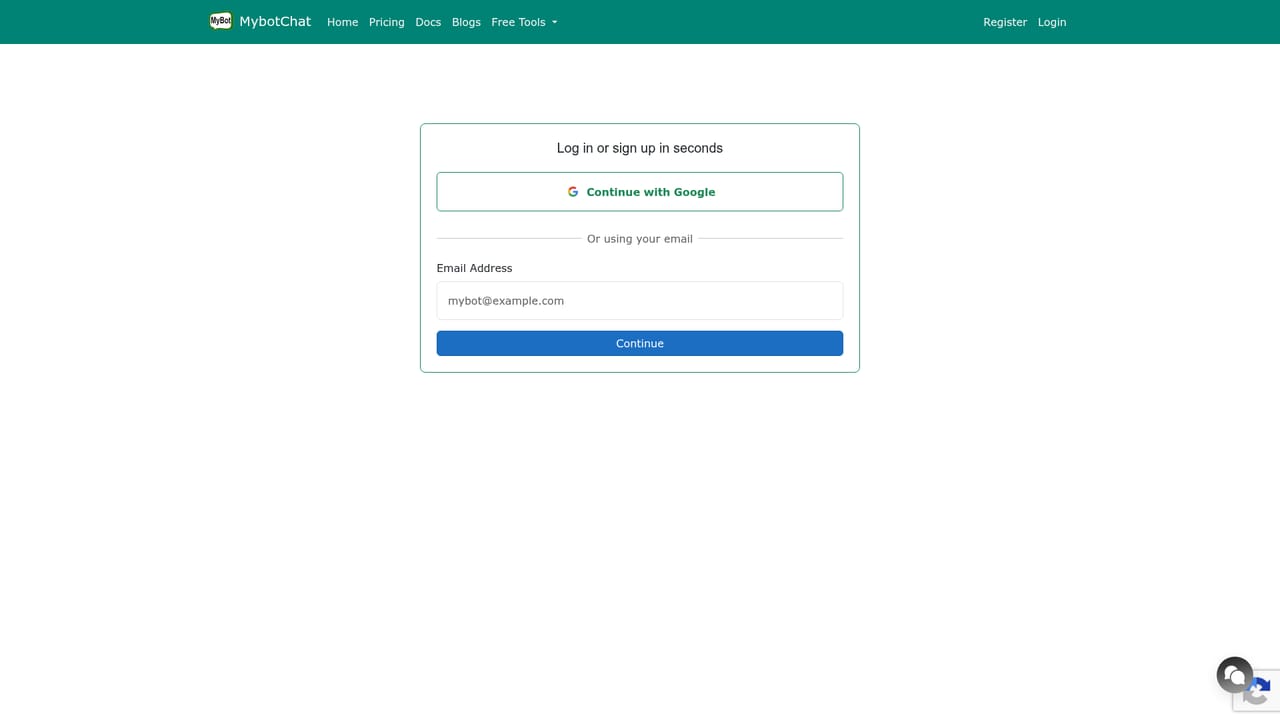The height and width of the screenshot is (720, 1280).
Task: Open the MybotChat brand name link
Action: (x=275, y=21)
